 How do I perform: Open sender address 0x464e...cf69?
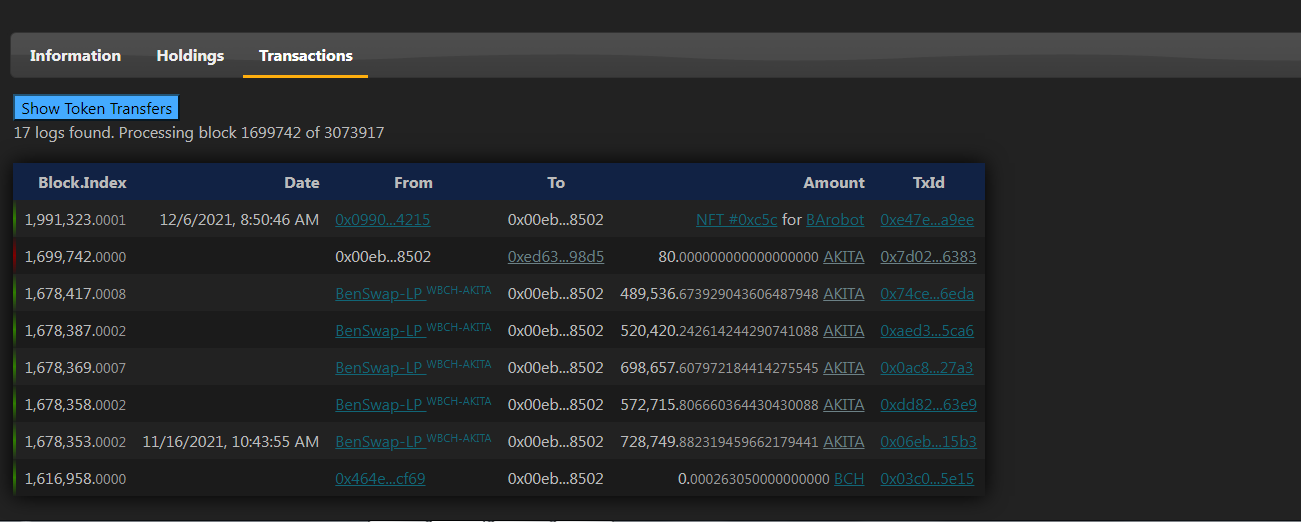pos(380,478)
